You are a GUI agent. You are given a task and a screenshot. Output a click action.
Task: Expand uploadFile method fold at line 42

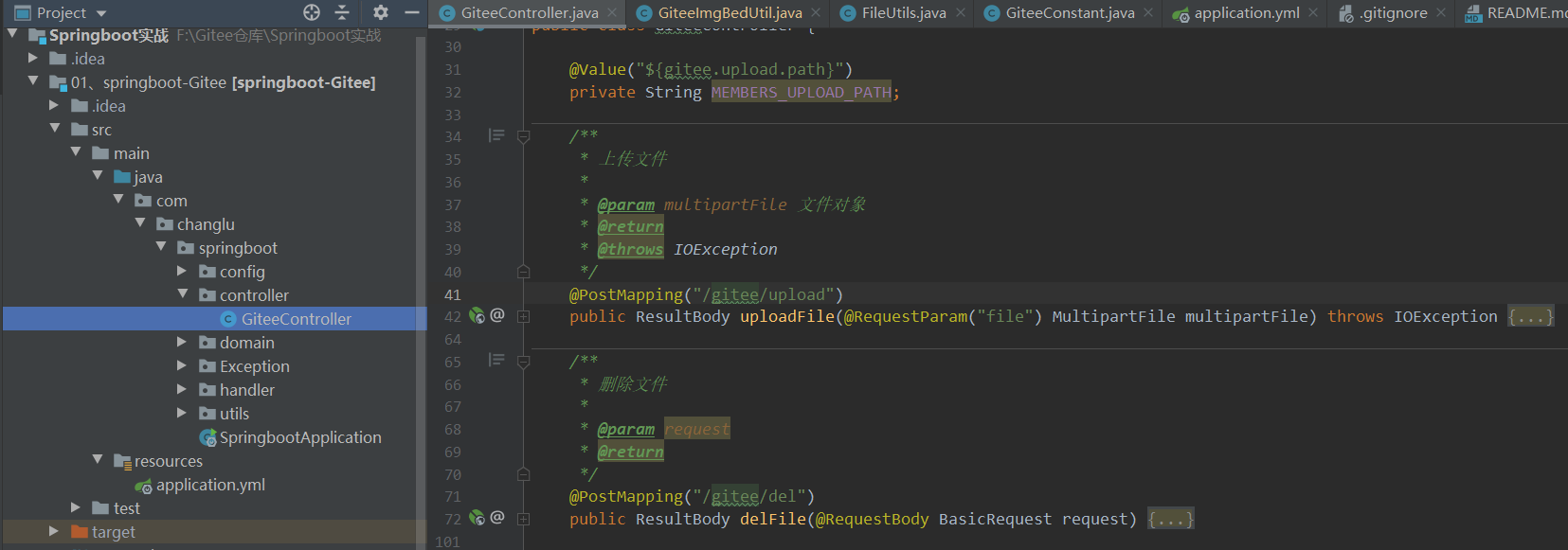pyautogui.click(x=523, y=316)
